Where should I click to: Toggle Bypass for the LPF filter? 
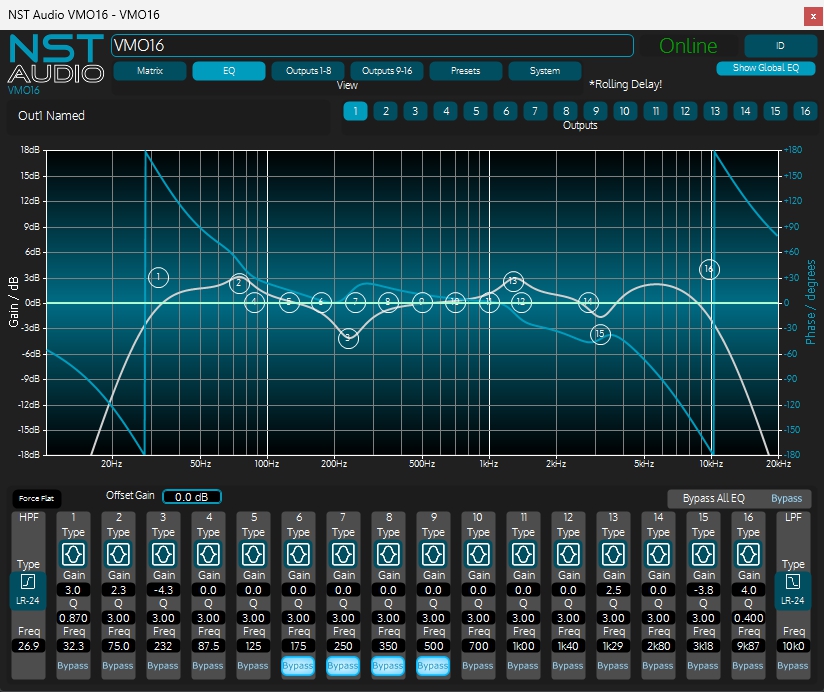[x=792, y=666]
